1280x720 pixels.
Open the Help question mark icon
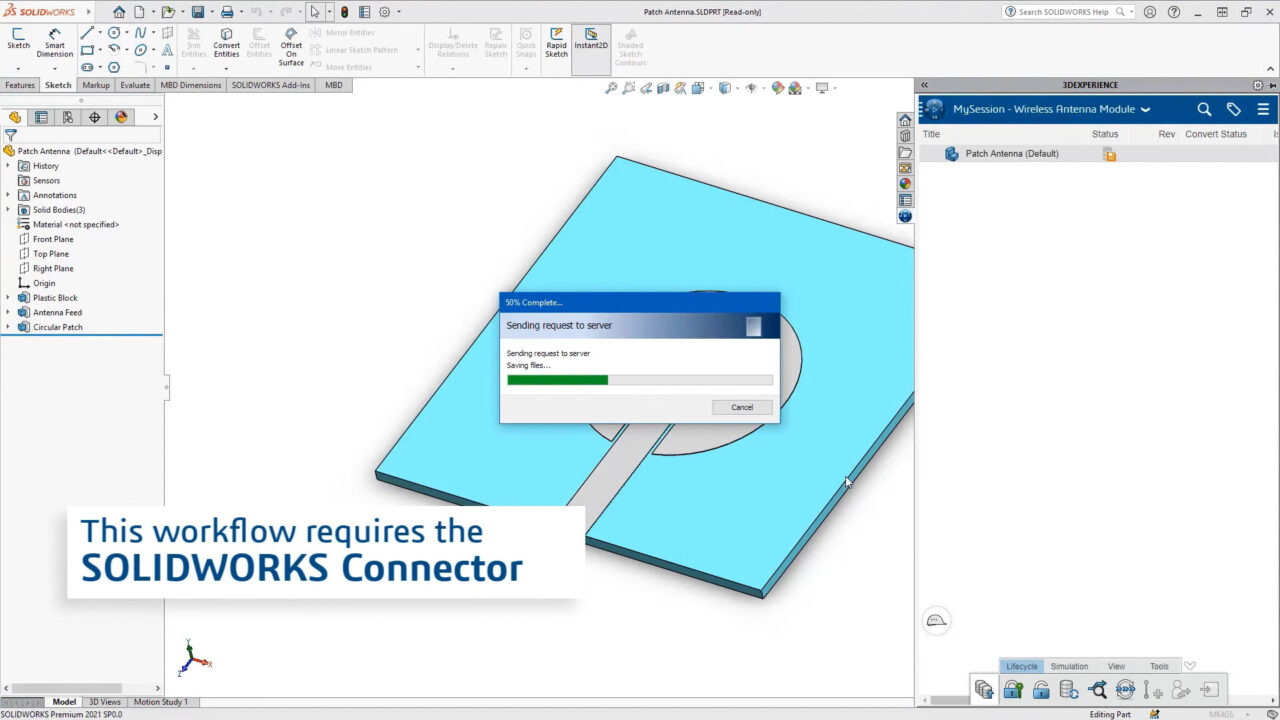click(x=1174, y=12)
